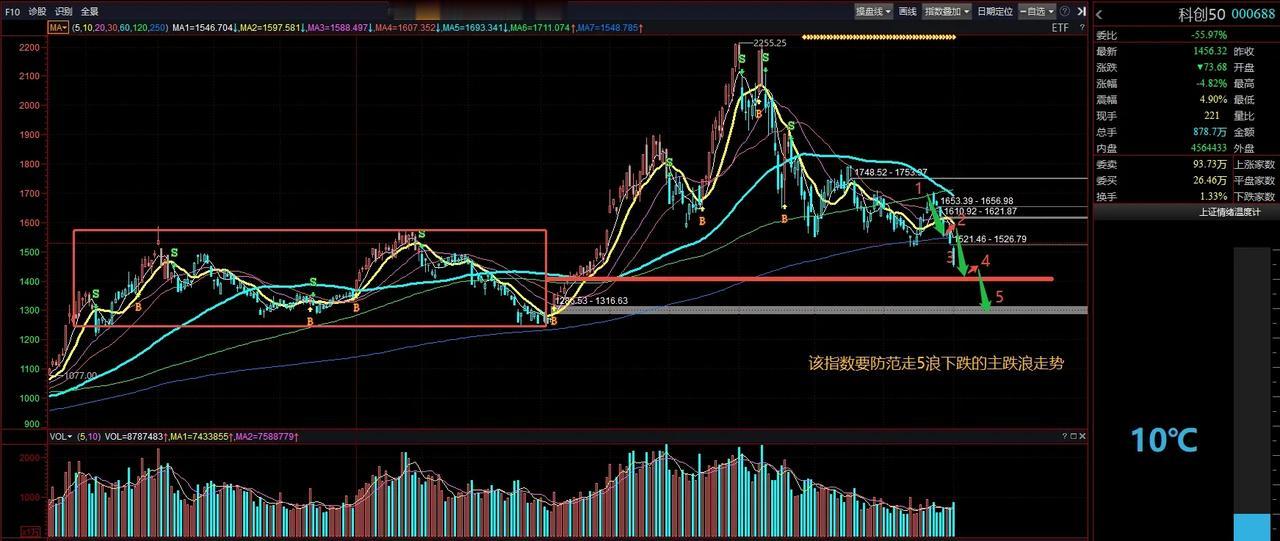Switch to 全景 panorama view
Viewport: 1280px width, 541px height.
89,11
